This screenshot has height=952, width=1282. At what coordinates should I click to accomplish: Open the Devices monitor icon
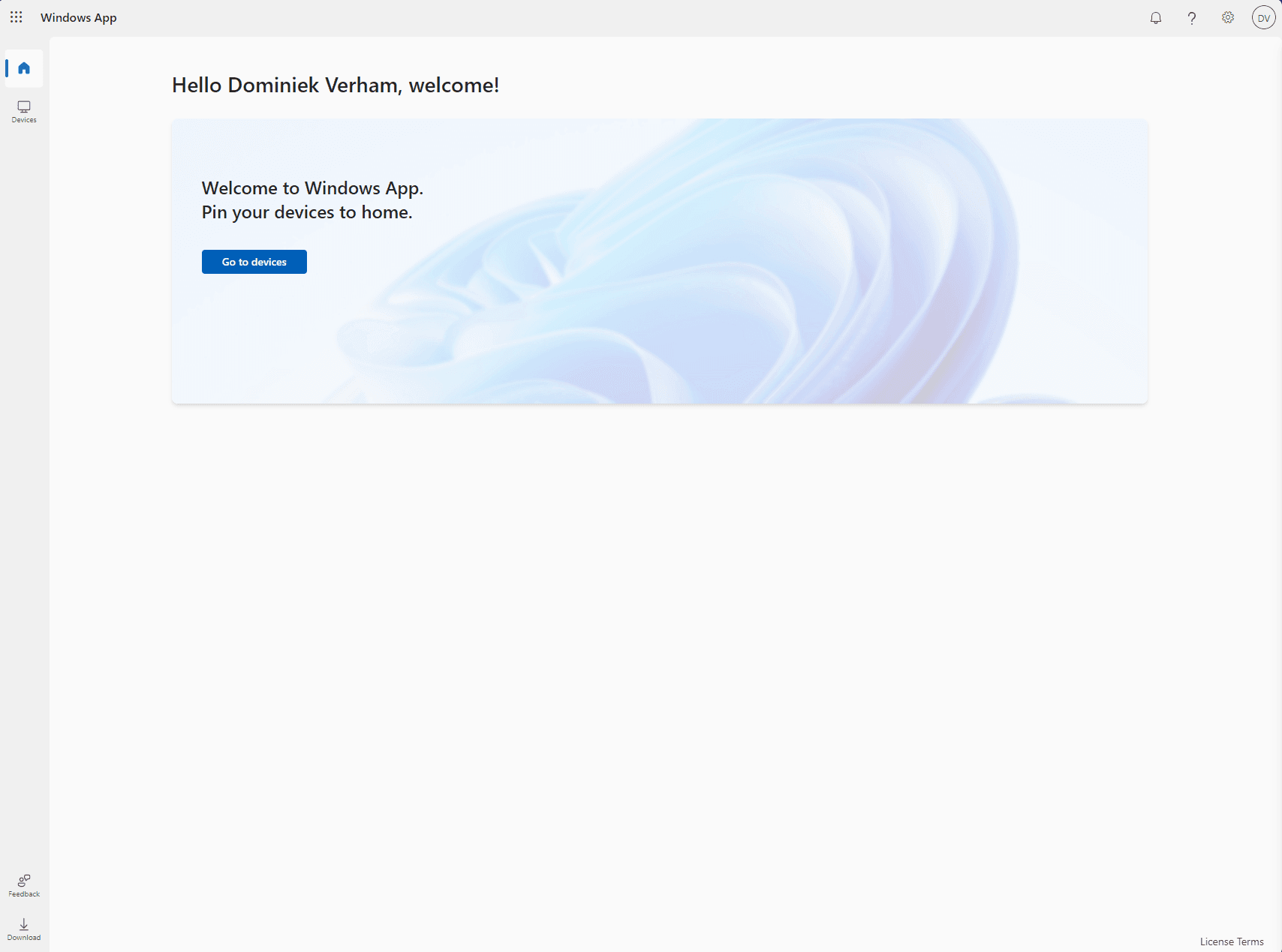point(24,107)
